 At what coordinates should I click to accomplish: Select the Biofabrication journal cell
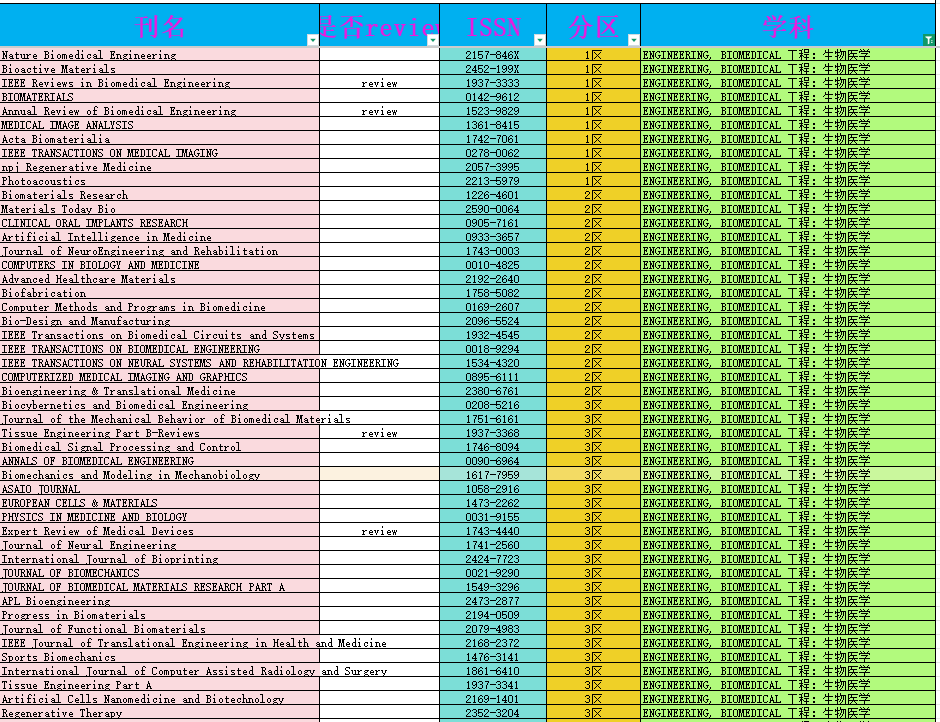[159, 293]
